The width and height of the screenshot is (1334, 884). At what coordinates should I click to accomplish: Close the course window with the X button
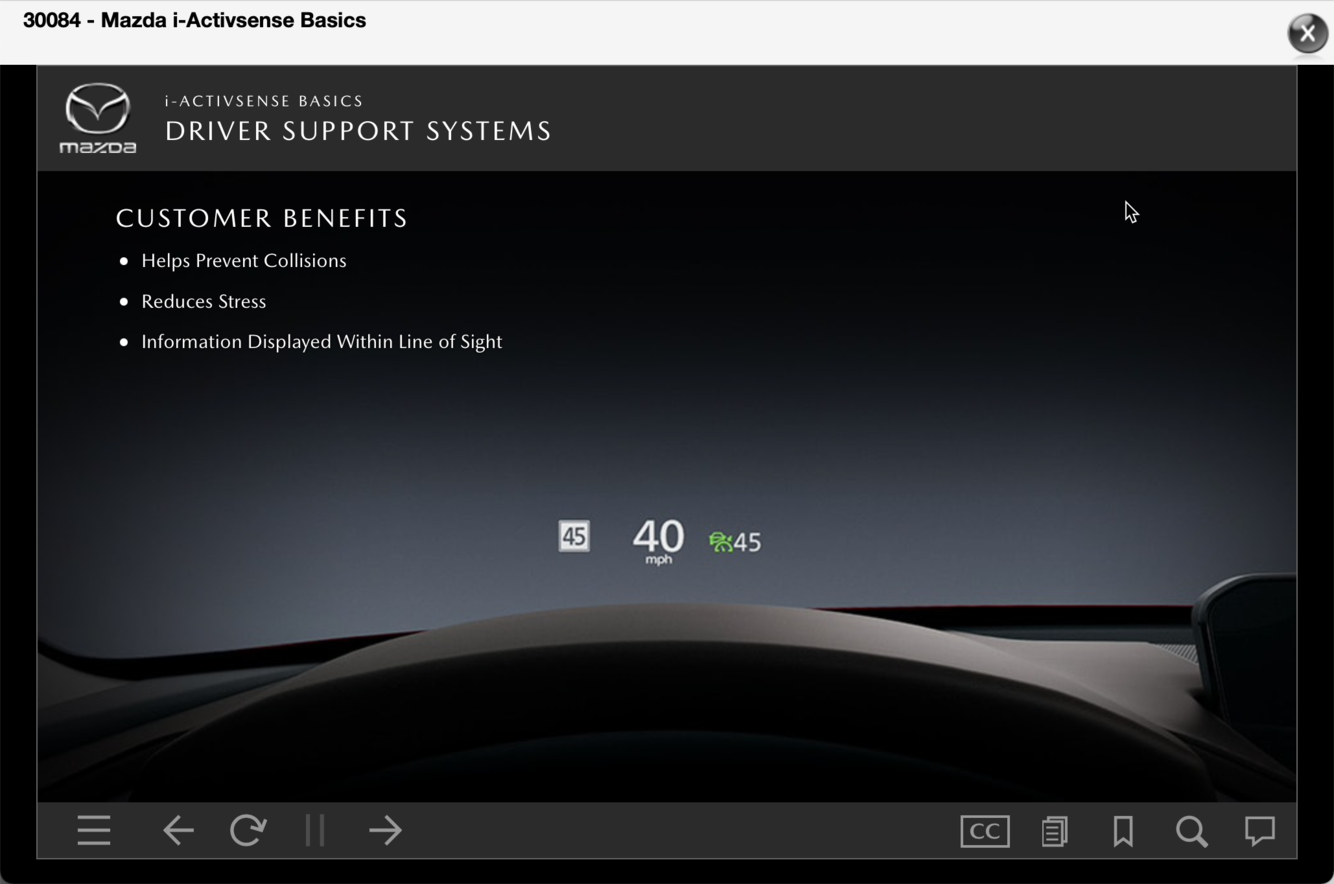click(1307, 33)
